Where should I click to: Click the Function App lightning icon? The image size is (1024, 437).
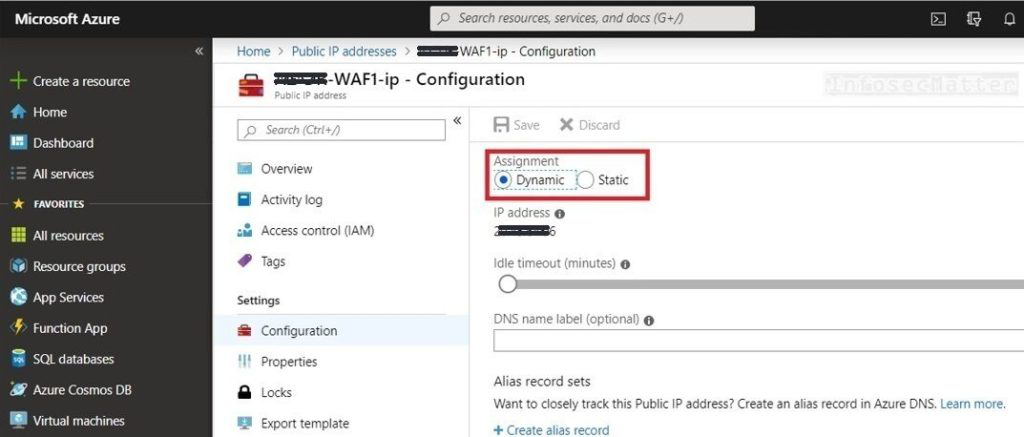18,328
